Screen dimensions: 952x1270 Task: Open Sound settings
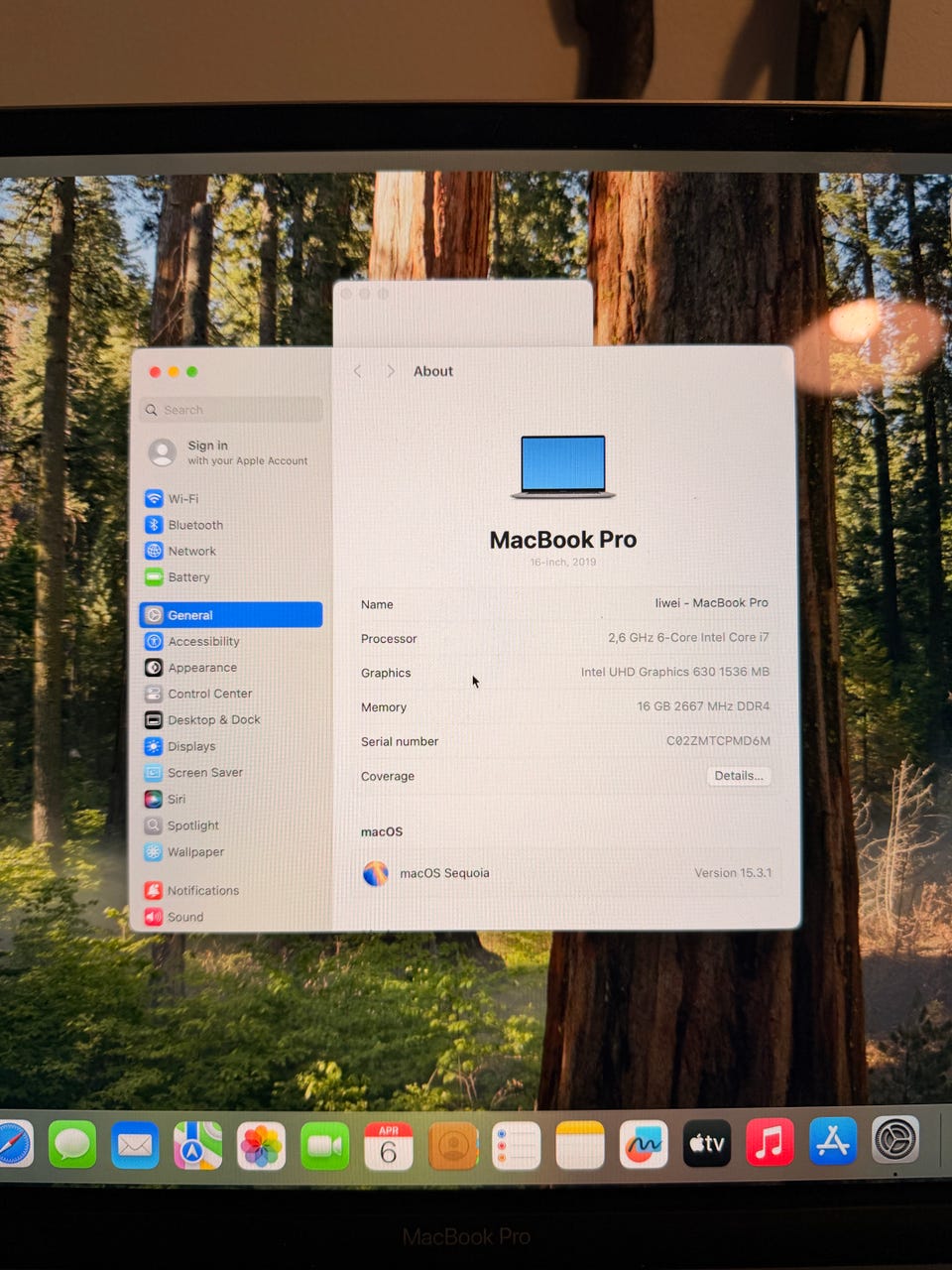(230, 917)
